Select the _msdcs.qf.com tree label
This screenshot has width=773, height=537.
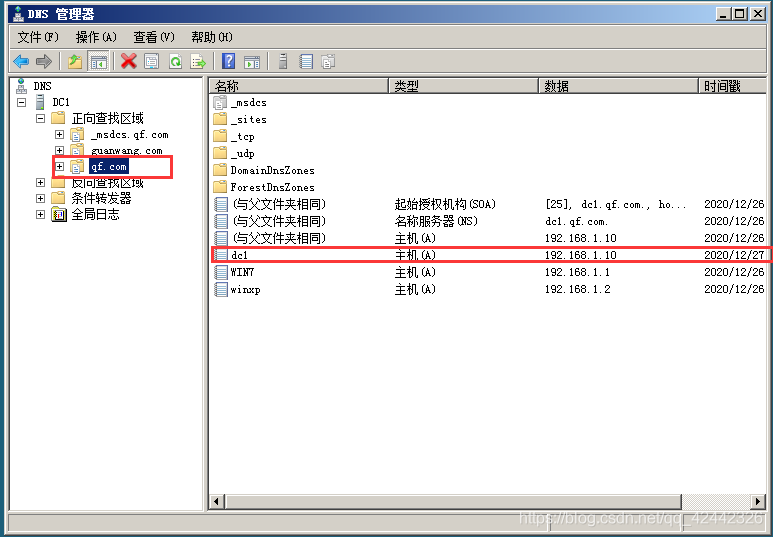point(130,135)
